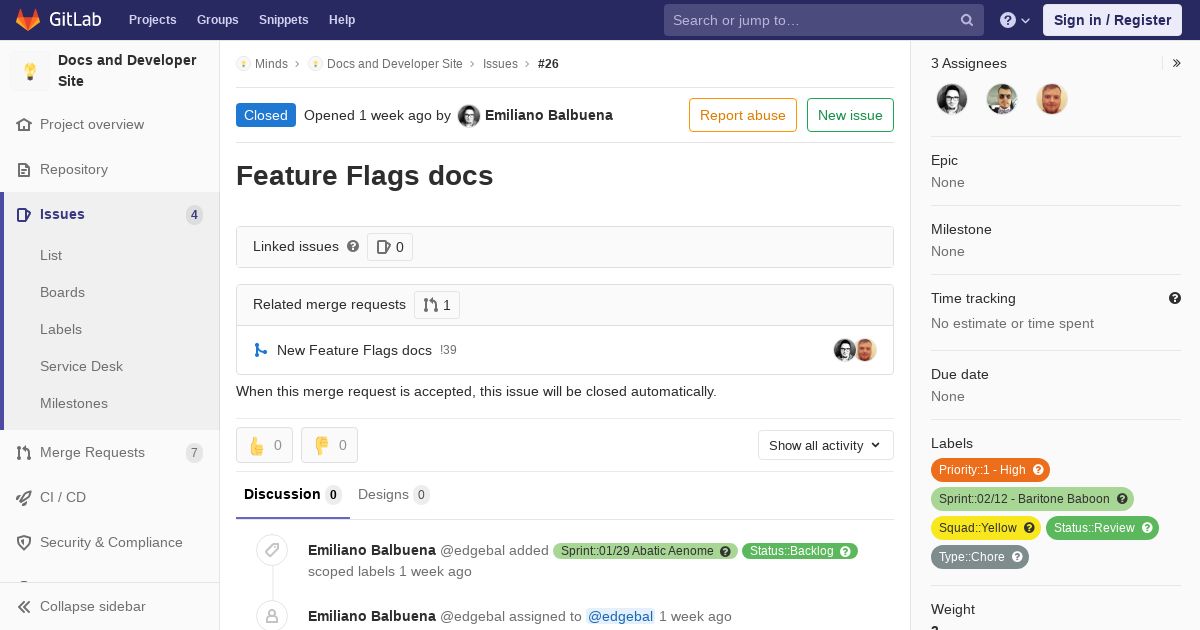Click the Squad::Yellow label help icon
Screen dimensions: 1200x630
[x=1029, y=528]
